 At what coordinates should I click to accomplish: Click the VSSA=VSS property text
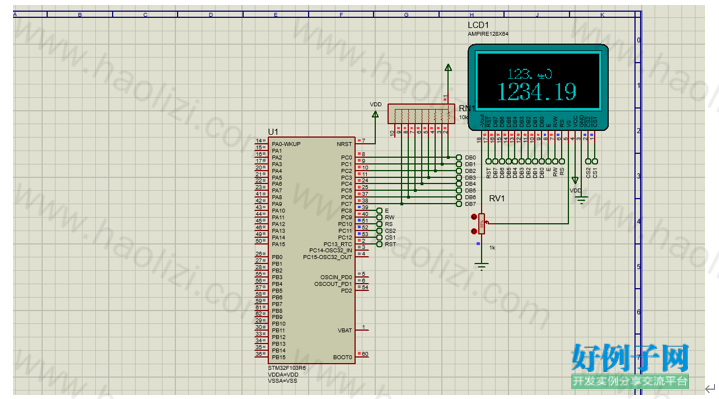click(282, 381)
